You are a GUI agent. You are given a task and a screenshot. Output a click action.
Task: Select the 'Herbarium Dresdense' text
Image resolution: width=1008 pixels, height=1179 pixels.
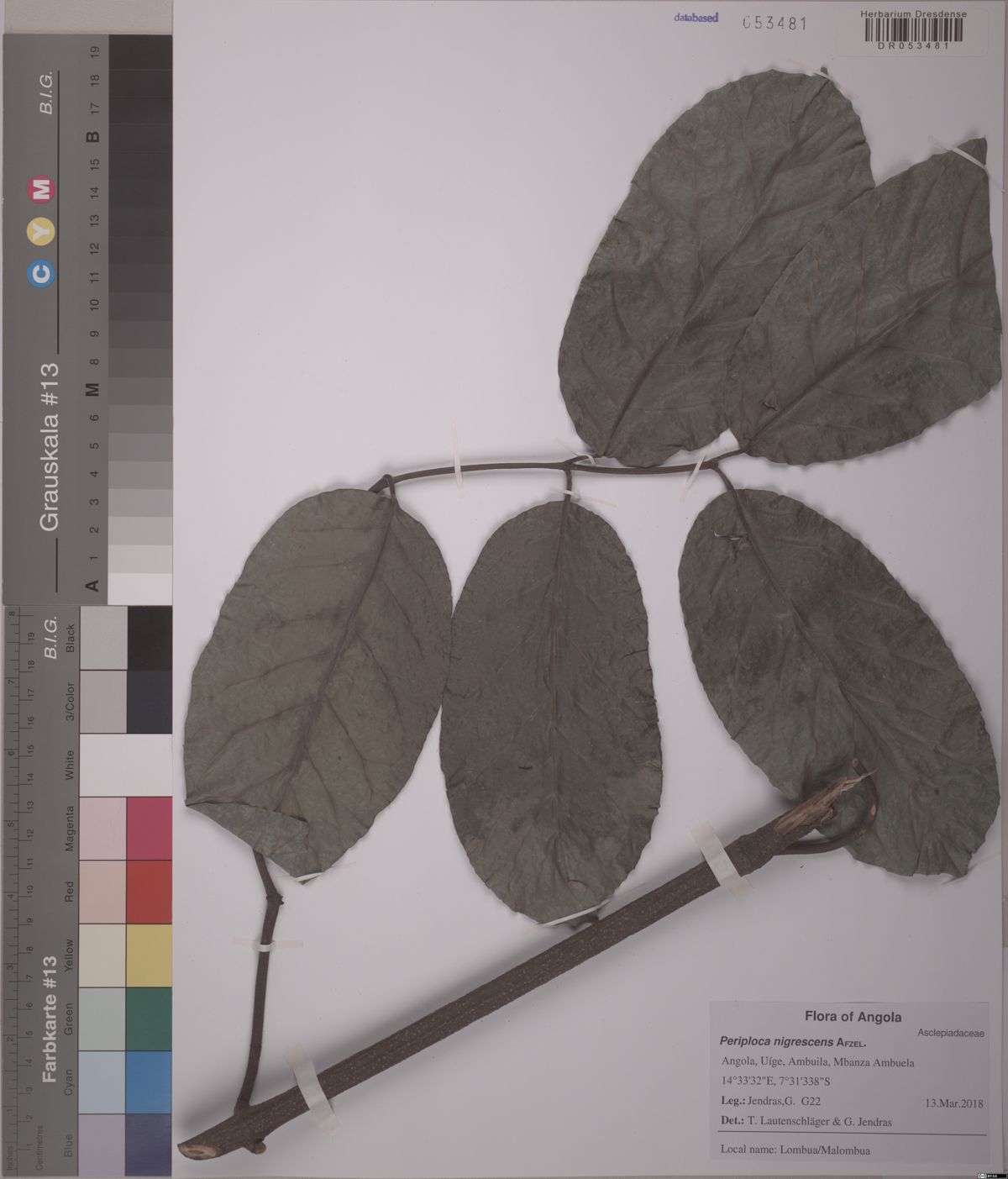tap(913, 13)
